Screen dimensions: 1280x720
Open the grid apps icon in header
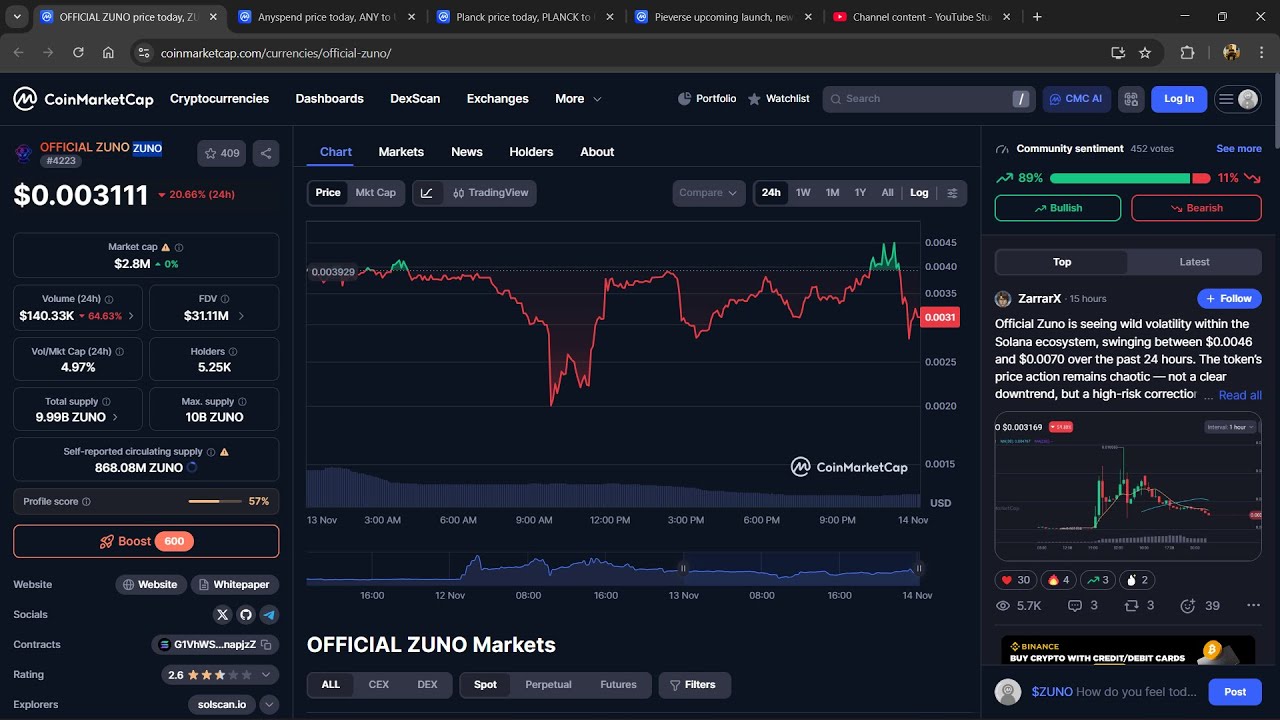pyautogui.click(x=1131, y=99)
